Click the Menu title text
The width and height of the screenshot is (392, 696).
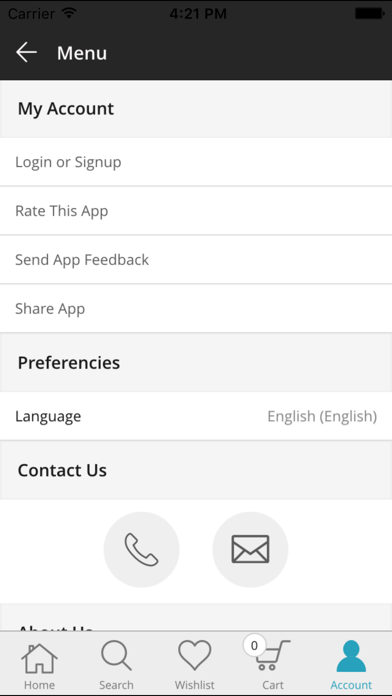82,53
